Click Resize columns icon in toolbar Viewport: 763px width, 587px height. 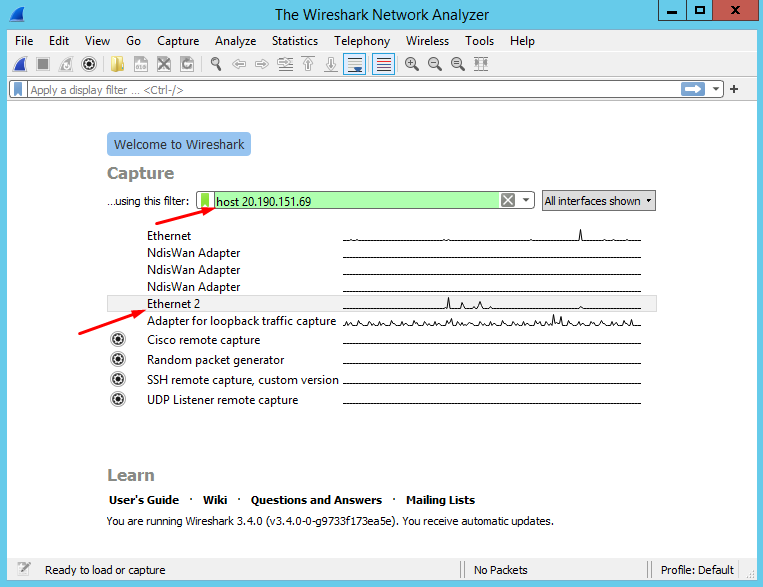point(481,64)
